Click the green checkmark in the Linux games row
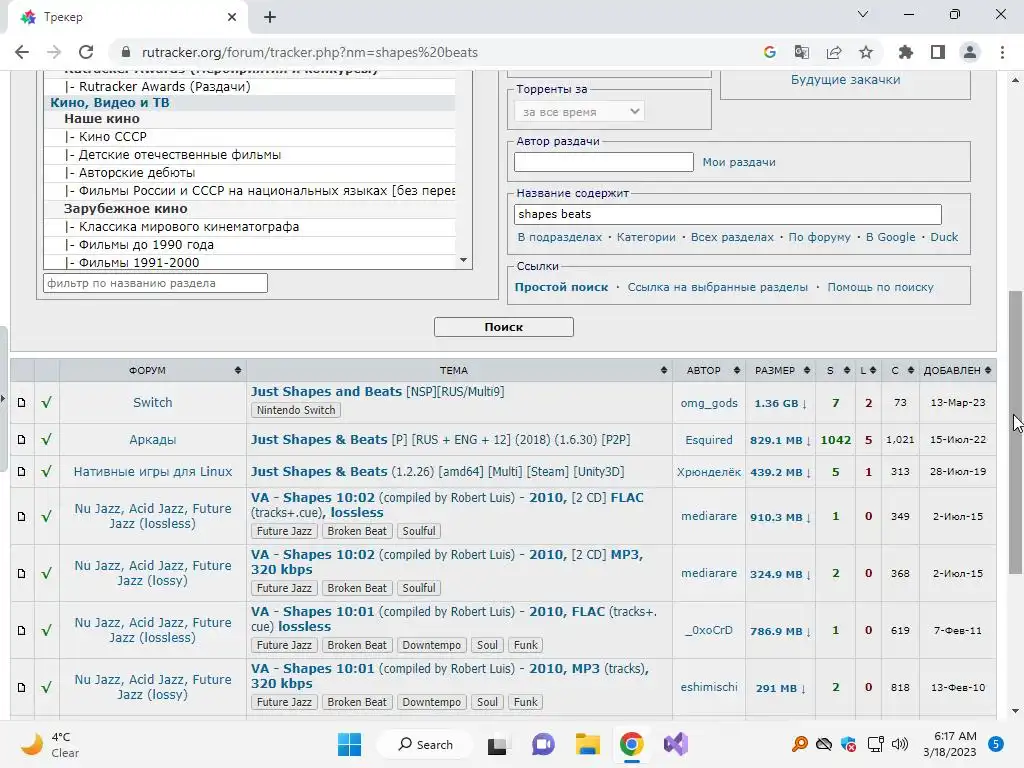This screenshot has height=768, width=1024. (x=46, y=471)
